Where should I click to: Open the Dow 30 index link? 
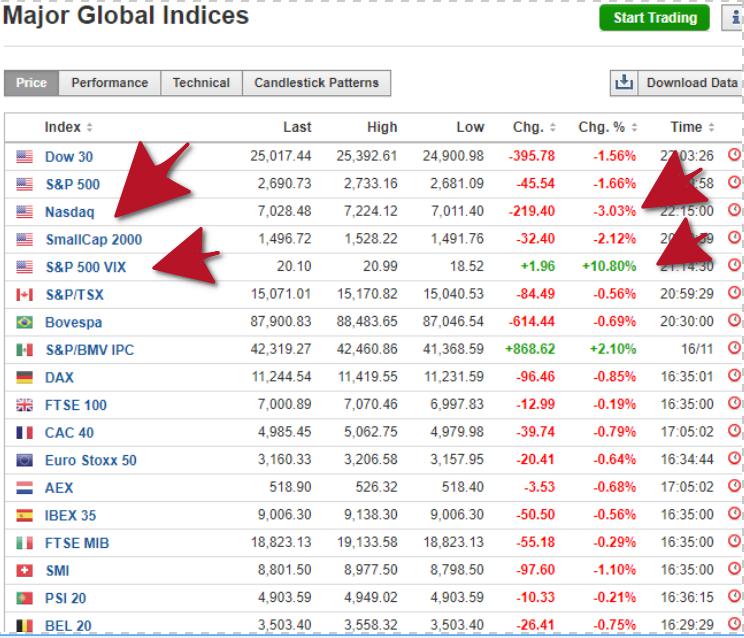pos(69,157)
